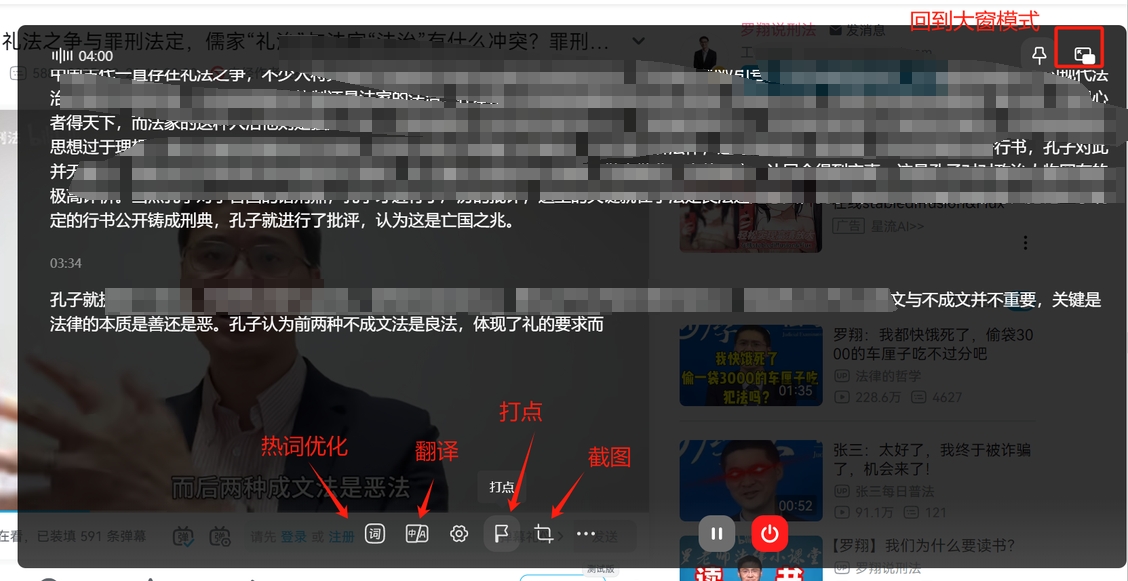Pin the floating transcript window

click(x=1039, y=55)
